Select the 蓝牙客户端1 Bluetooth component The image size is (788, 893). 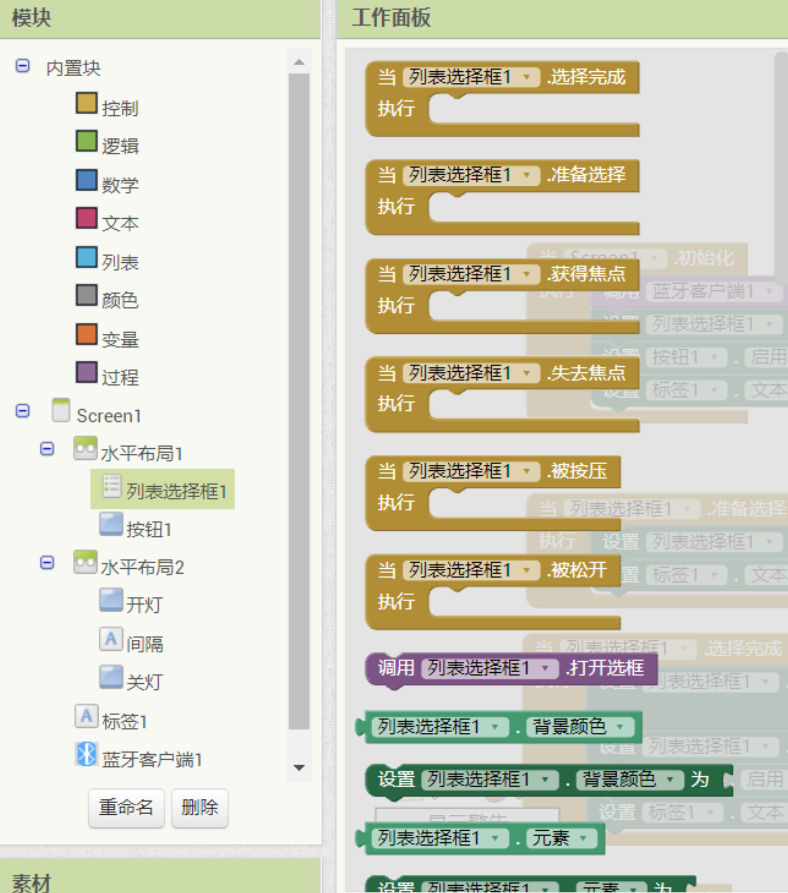[x=151, y=759]
